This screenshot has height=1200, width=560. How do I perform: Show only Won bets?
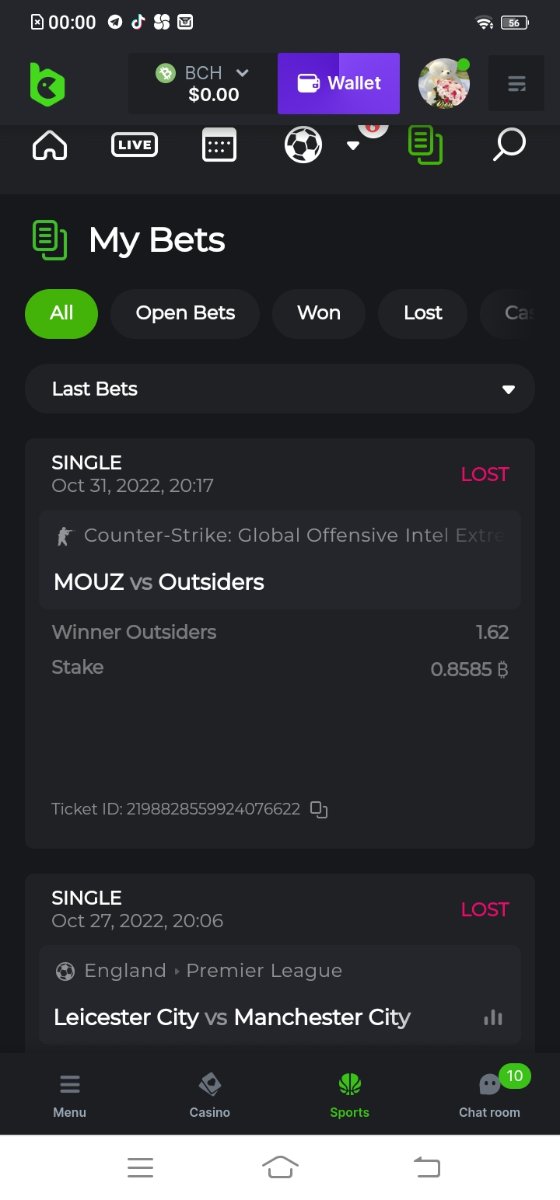pos(319,313)
